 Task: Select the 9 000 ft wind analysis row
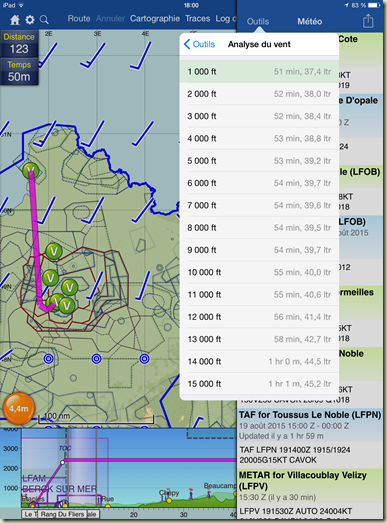point(259,250)
